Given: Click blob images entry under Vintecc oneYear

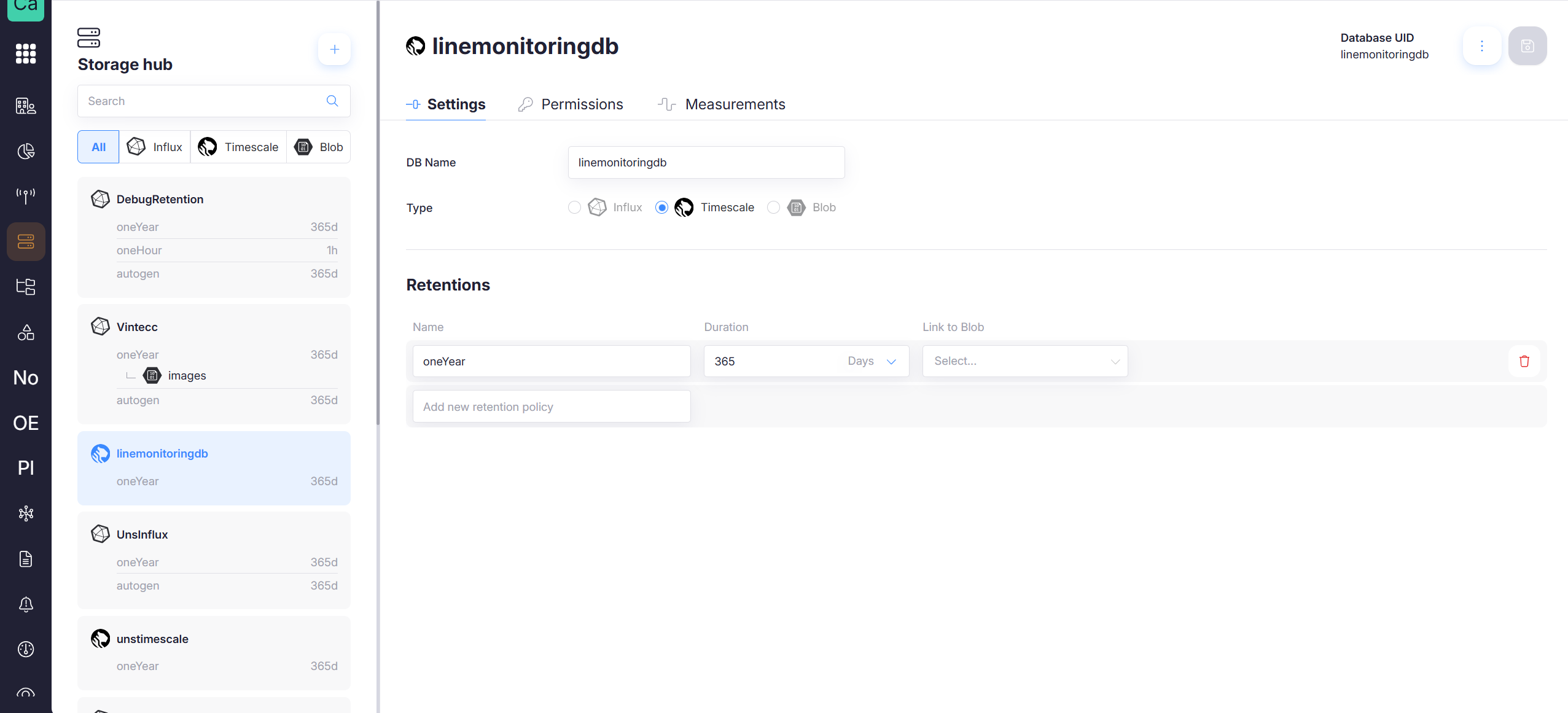Looking at the screenshot, I should point(176,375).
